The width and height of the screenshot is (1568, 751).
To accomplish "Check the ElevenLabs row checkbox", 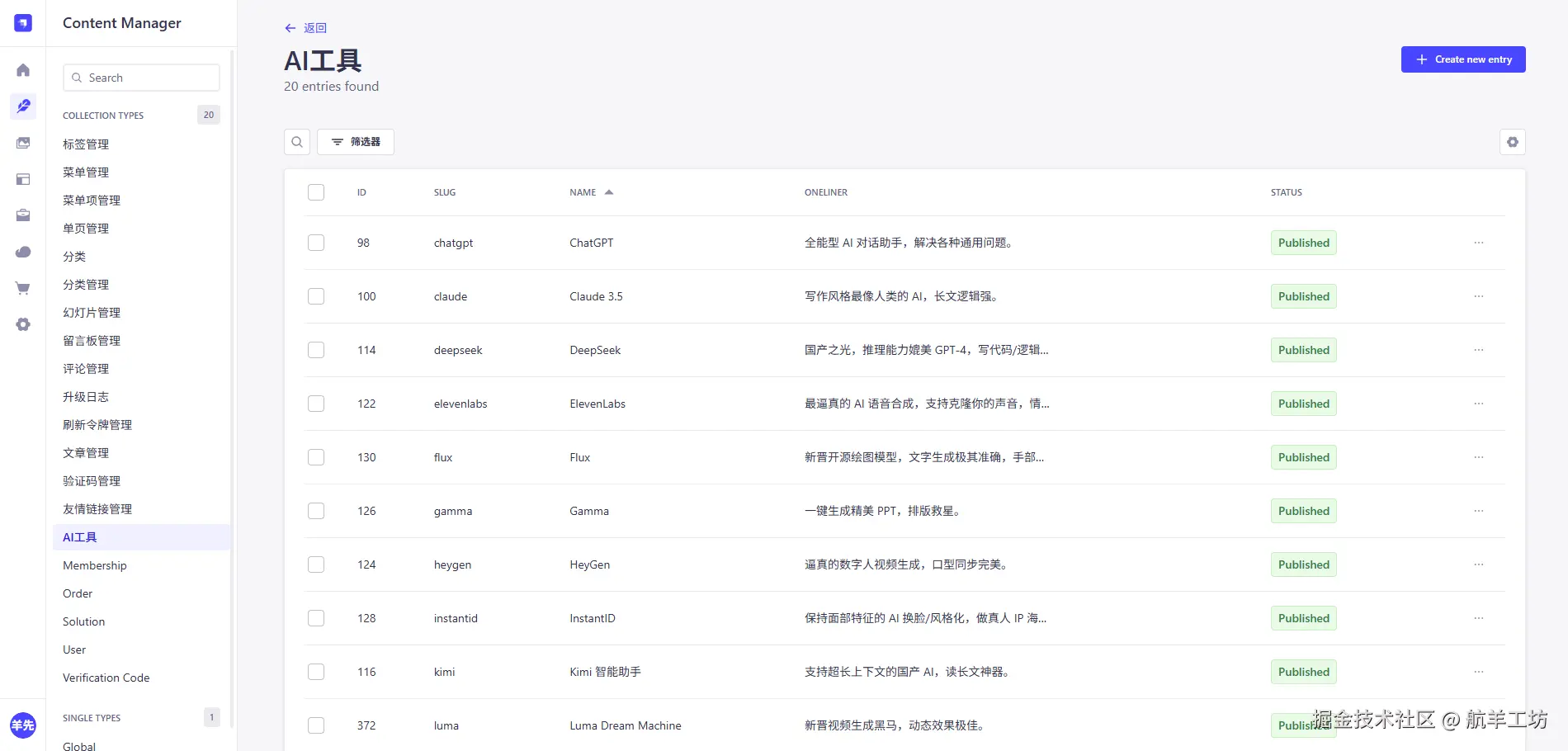I will [316, 404].
